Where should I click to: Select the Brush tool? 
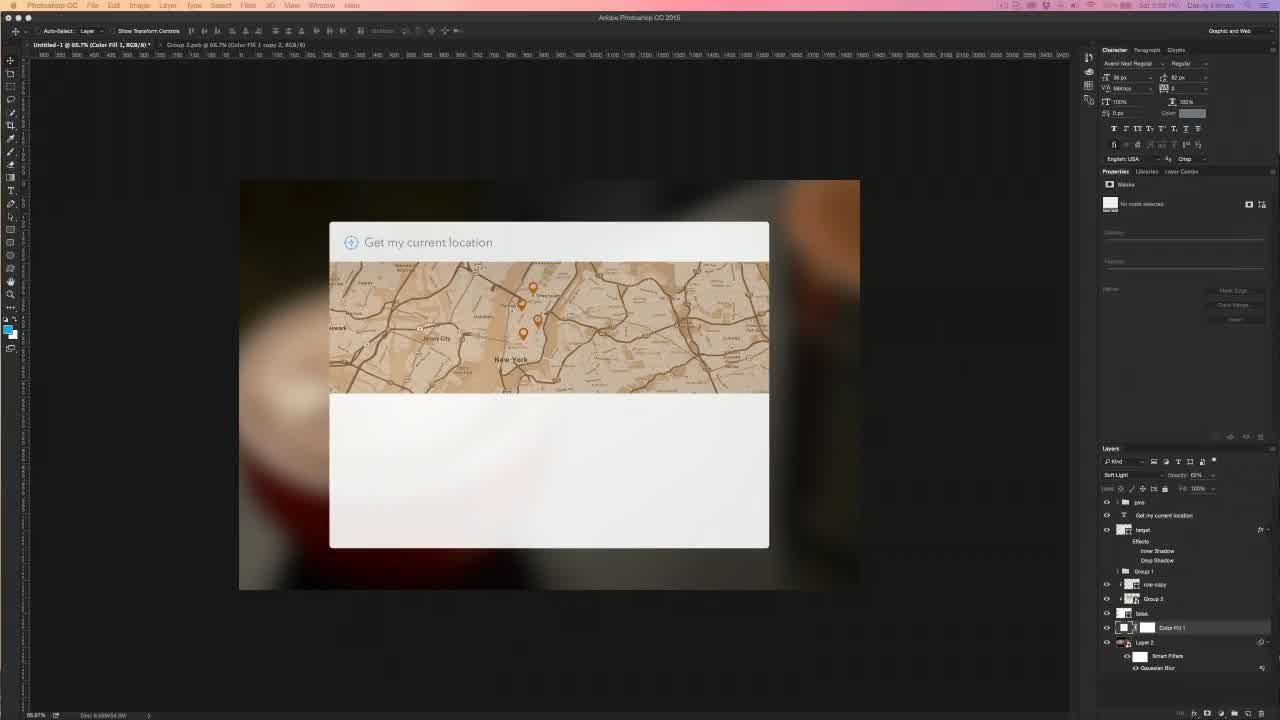[11, 151]
